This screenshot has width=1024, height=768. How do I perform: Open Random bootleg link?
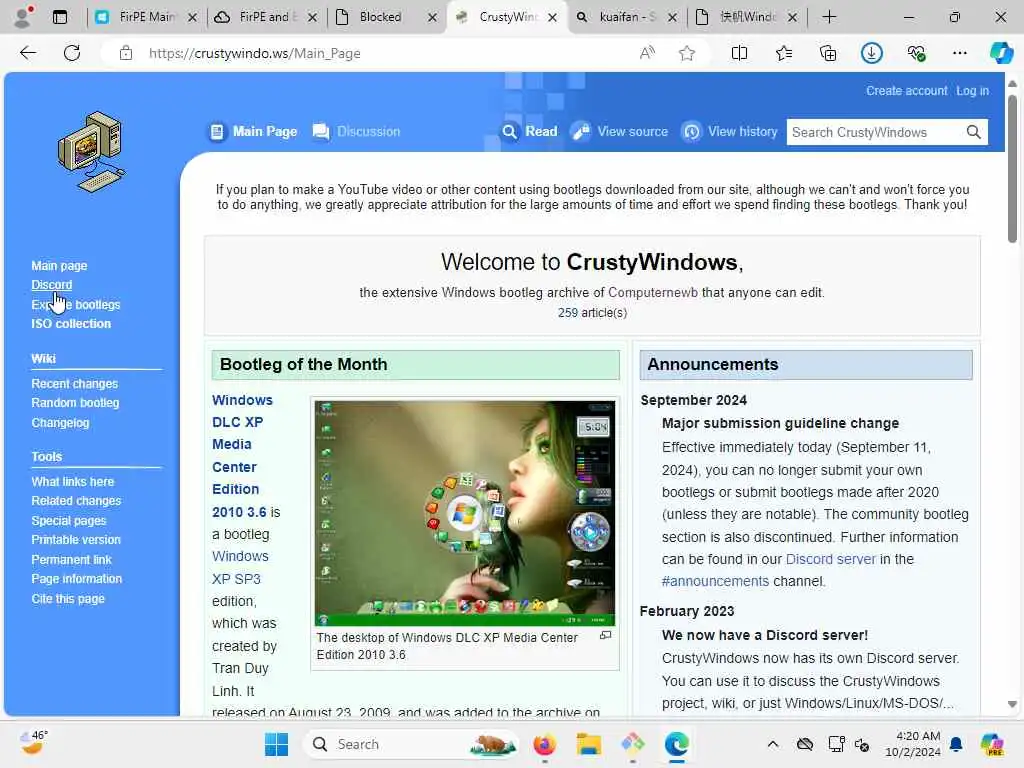75,403
